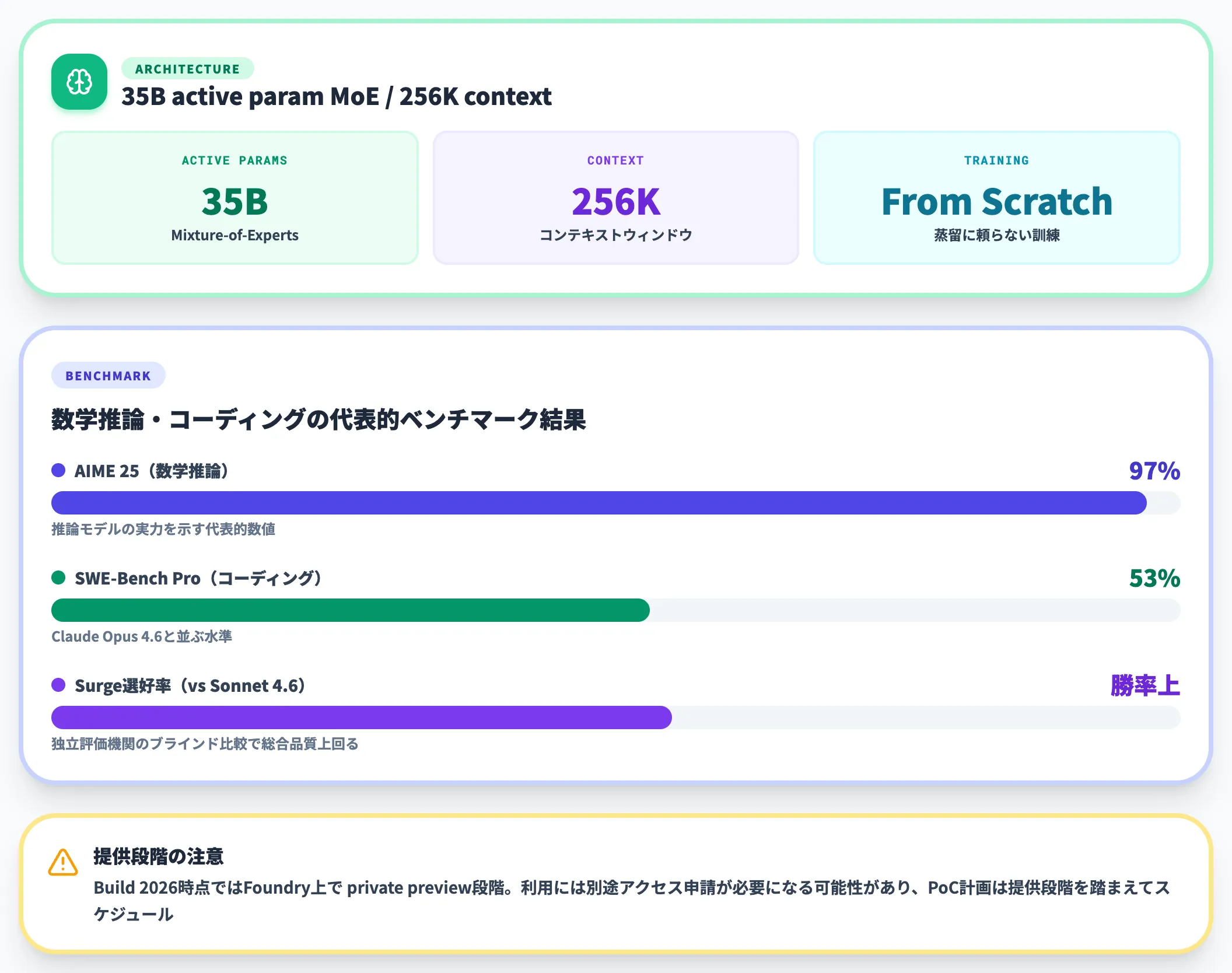
Task: Click the 'Claude Opus 4.6と並ぶ水準' note
Action: point(142,636)
